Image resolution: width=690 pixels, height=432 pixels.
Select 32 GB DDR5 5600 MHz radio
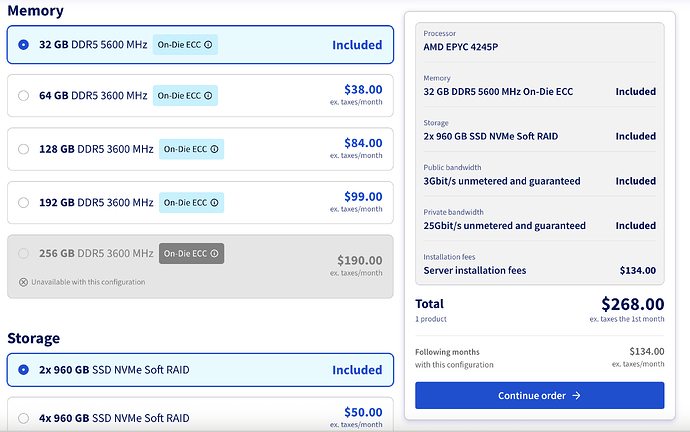point(23,45)
